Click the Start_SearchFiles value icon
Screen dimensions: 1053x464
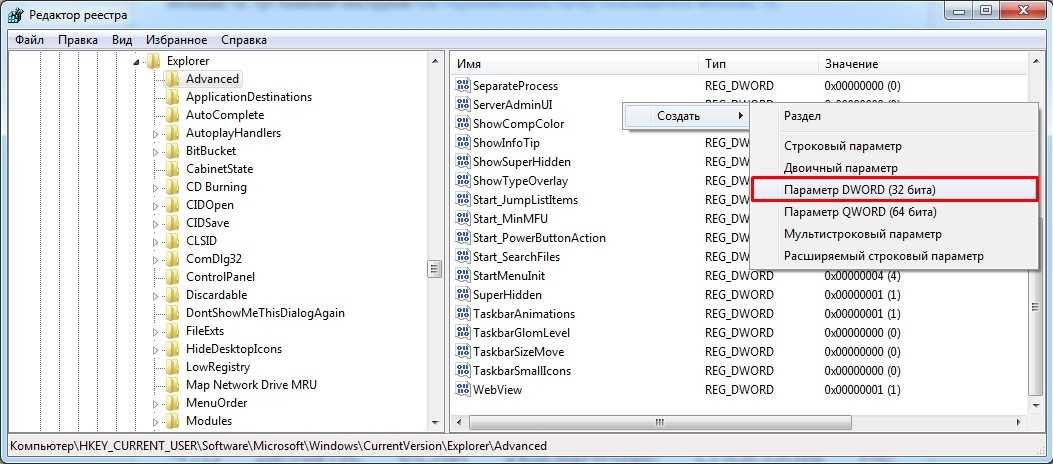coord(463,257)
